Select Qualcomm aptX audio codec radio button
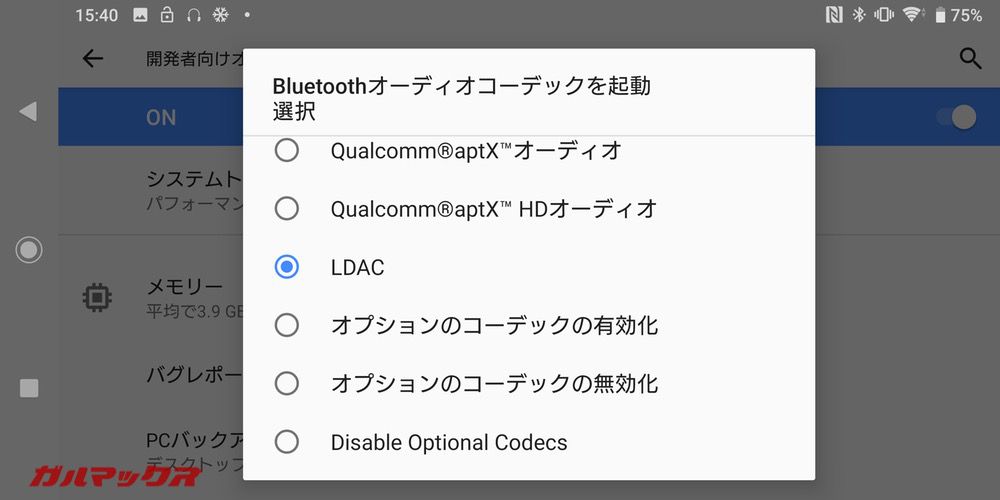 coord(287,151)
